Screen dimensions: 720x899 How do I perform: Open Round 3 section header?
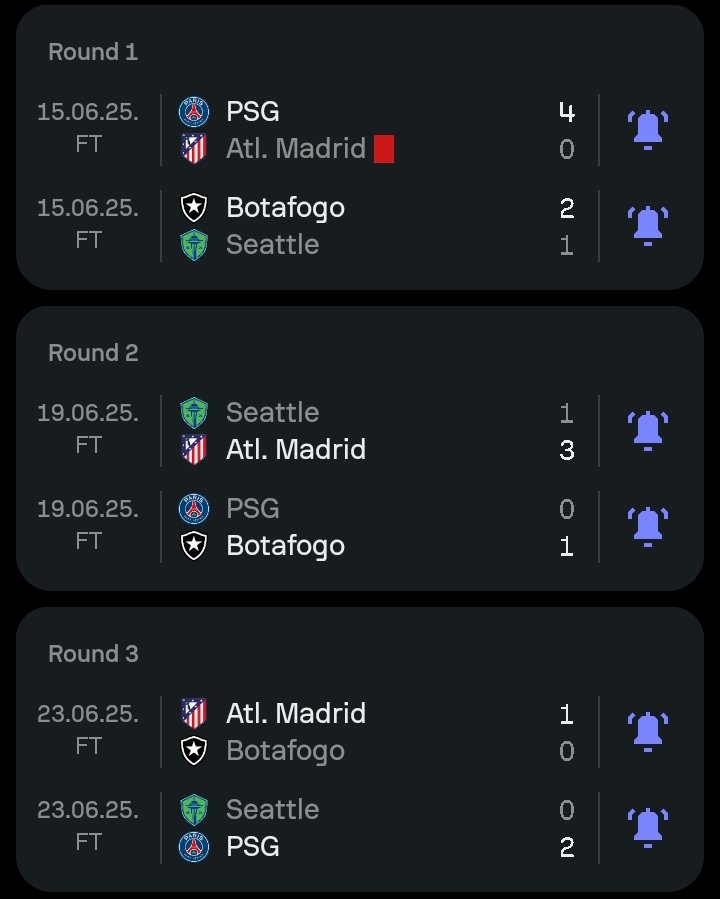(93, 654)
